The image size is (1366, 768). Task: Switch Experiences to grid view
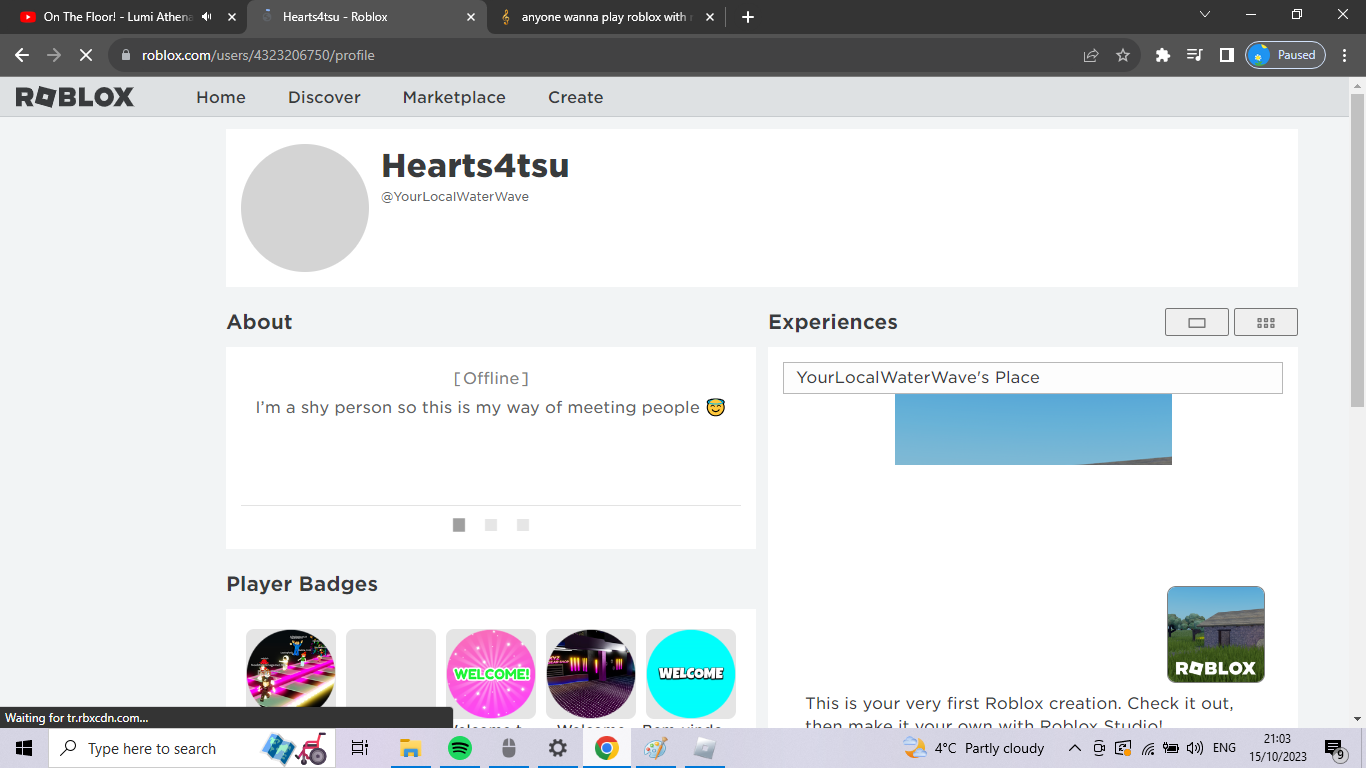[1266, 322]
